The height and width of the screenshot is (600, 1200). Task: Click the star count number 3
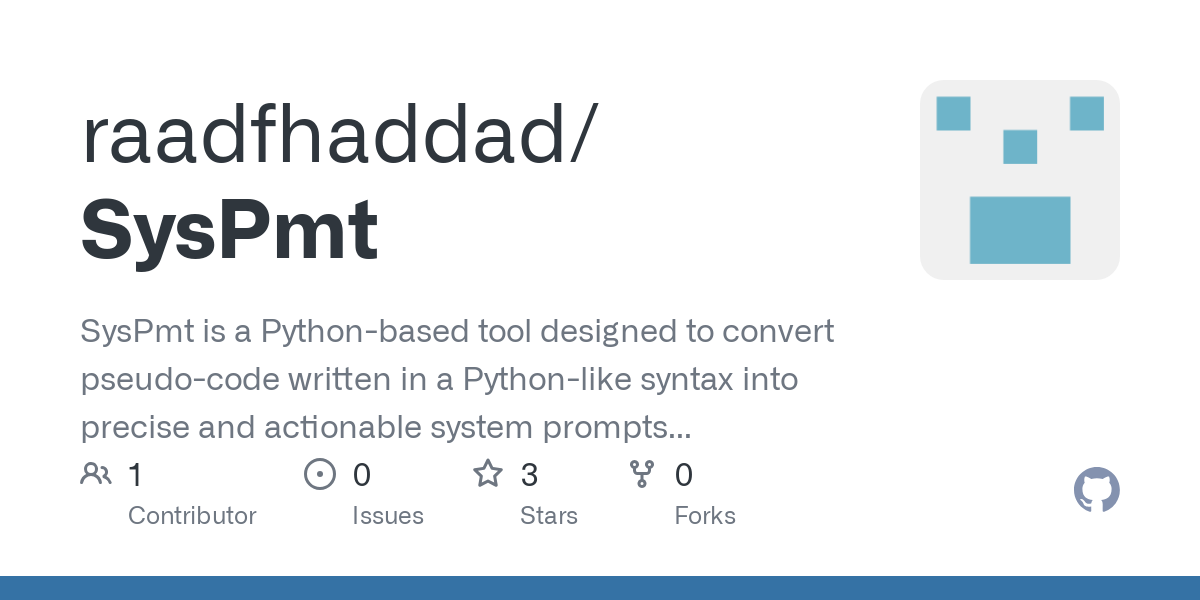click(x=529, y=475)
